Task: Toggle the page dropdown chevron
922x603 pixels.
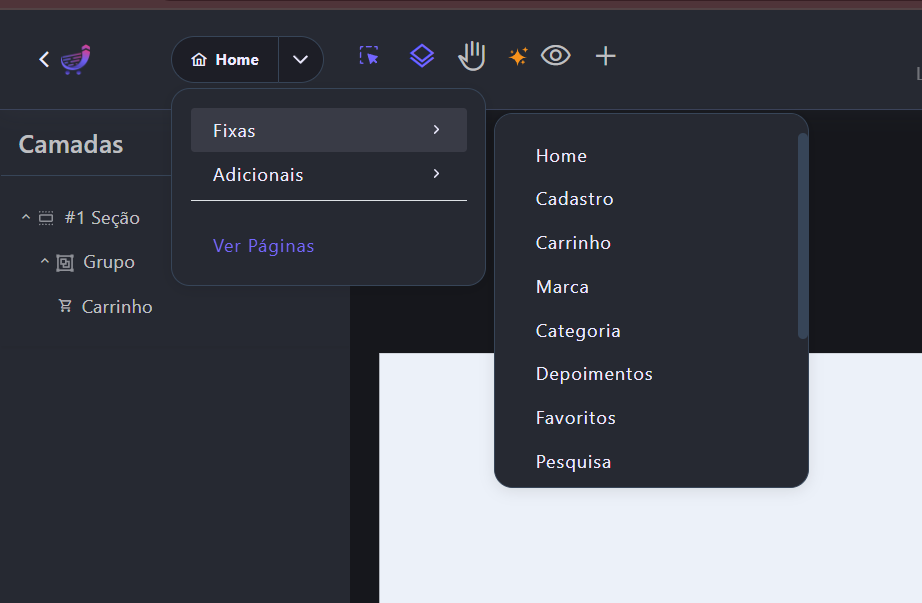Action: coord(300,60)
